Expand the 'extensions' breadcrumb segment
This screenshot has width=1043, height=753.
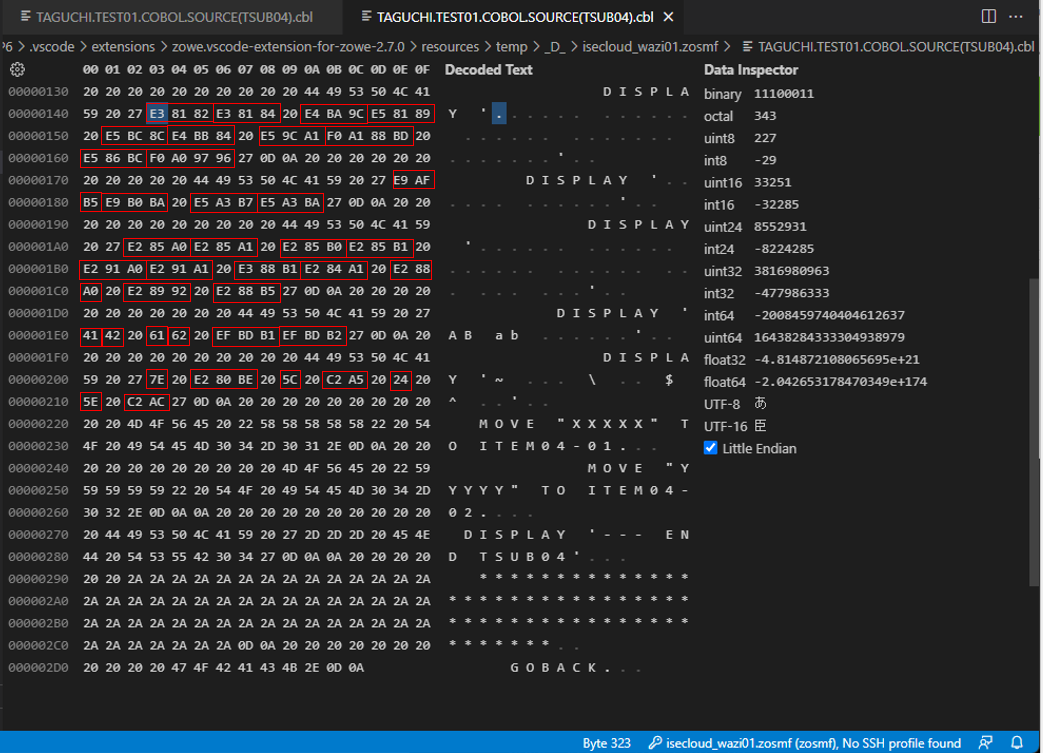[122, 46]
